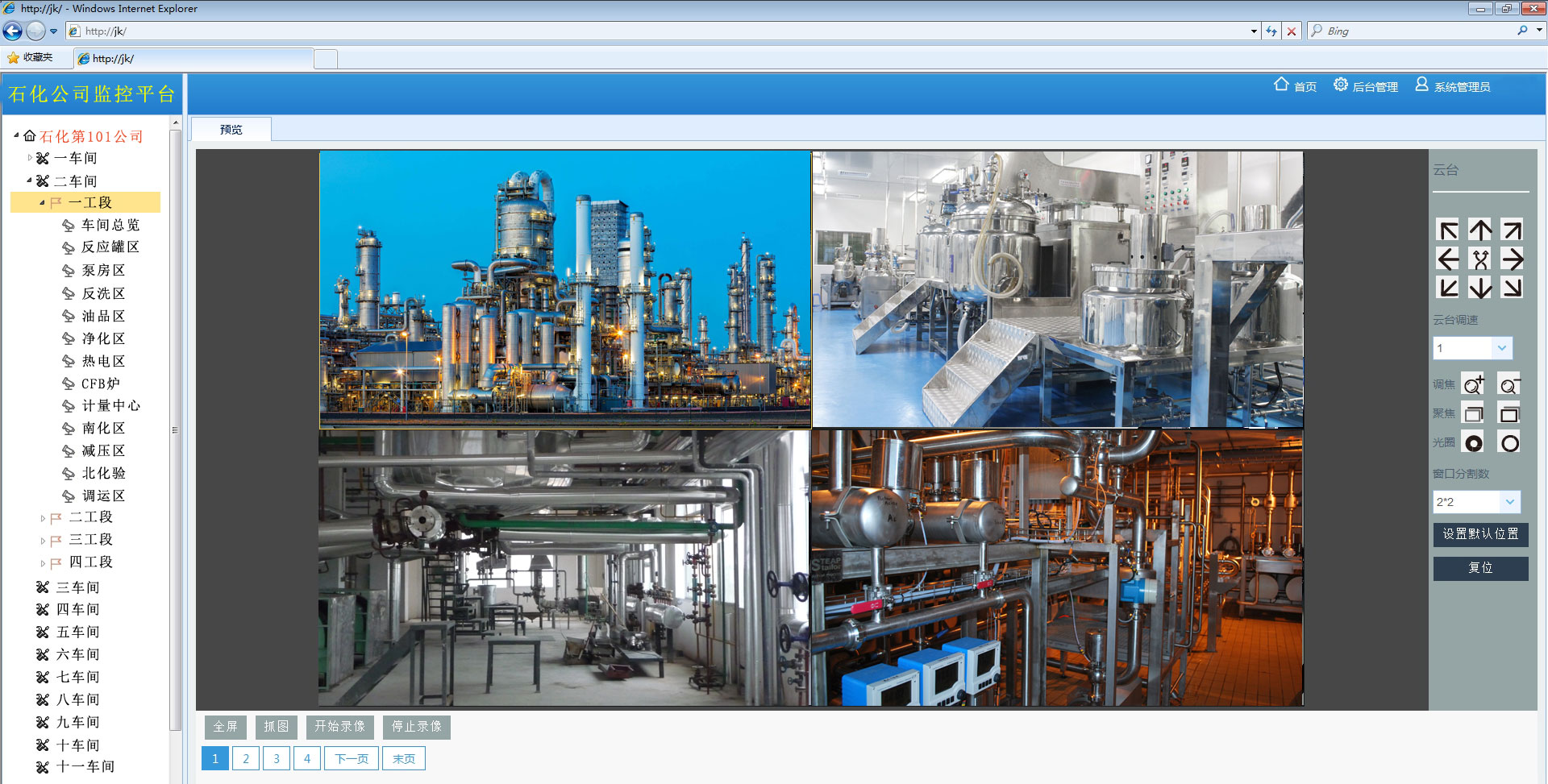The image size is (1548, 784).
Task: Pan PTZ camera right with the right arrow
Action: pos(1512,259)
